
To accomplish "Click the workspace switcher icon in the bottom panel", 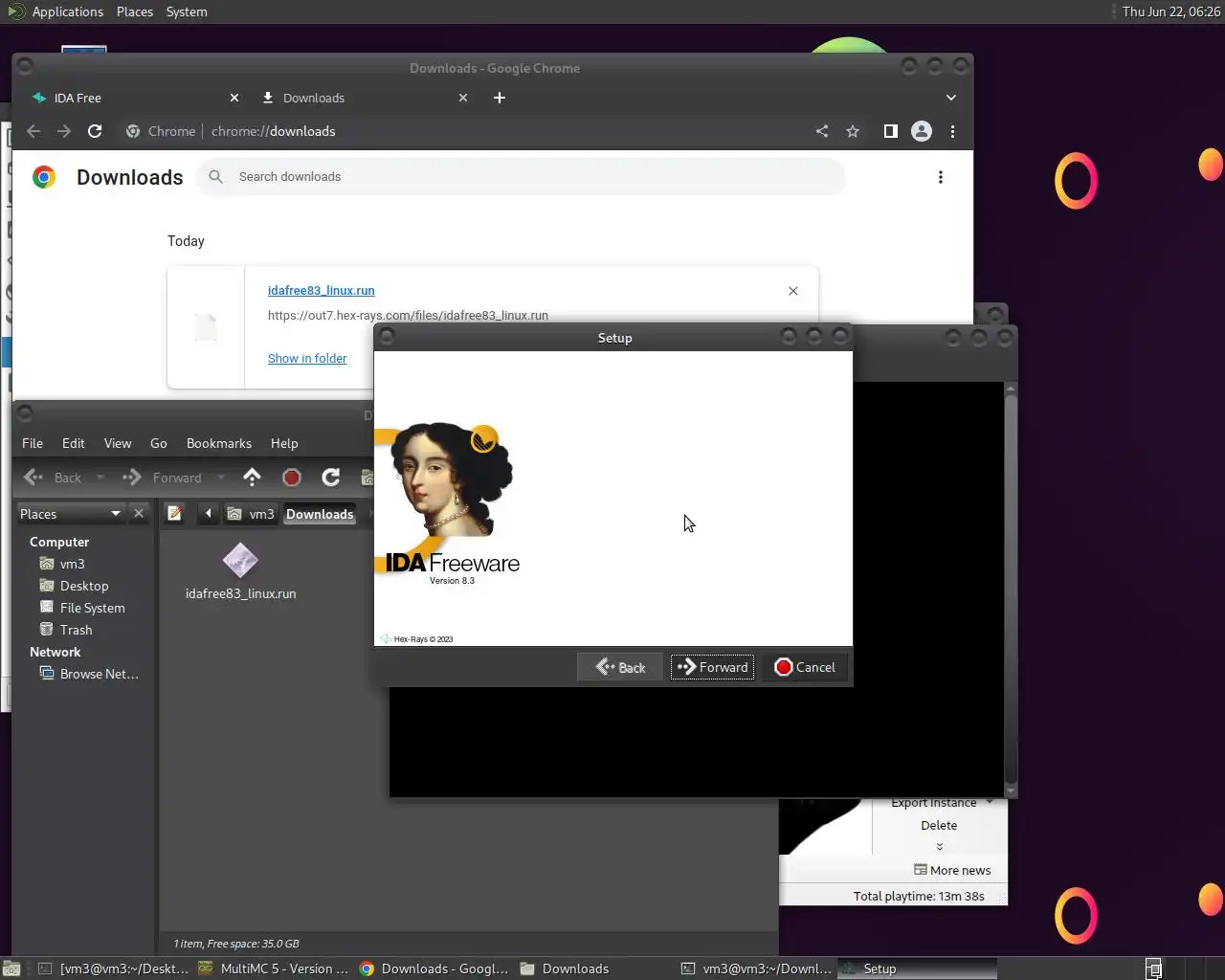I will [x=1154, y=969].
